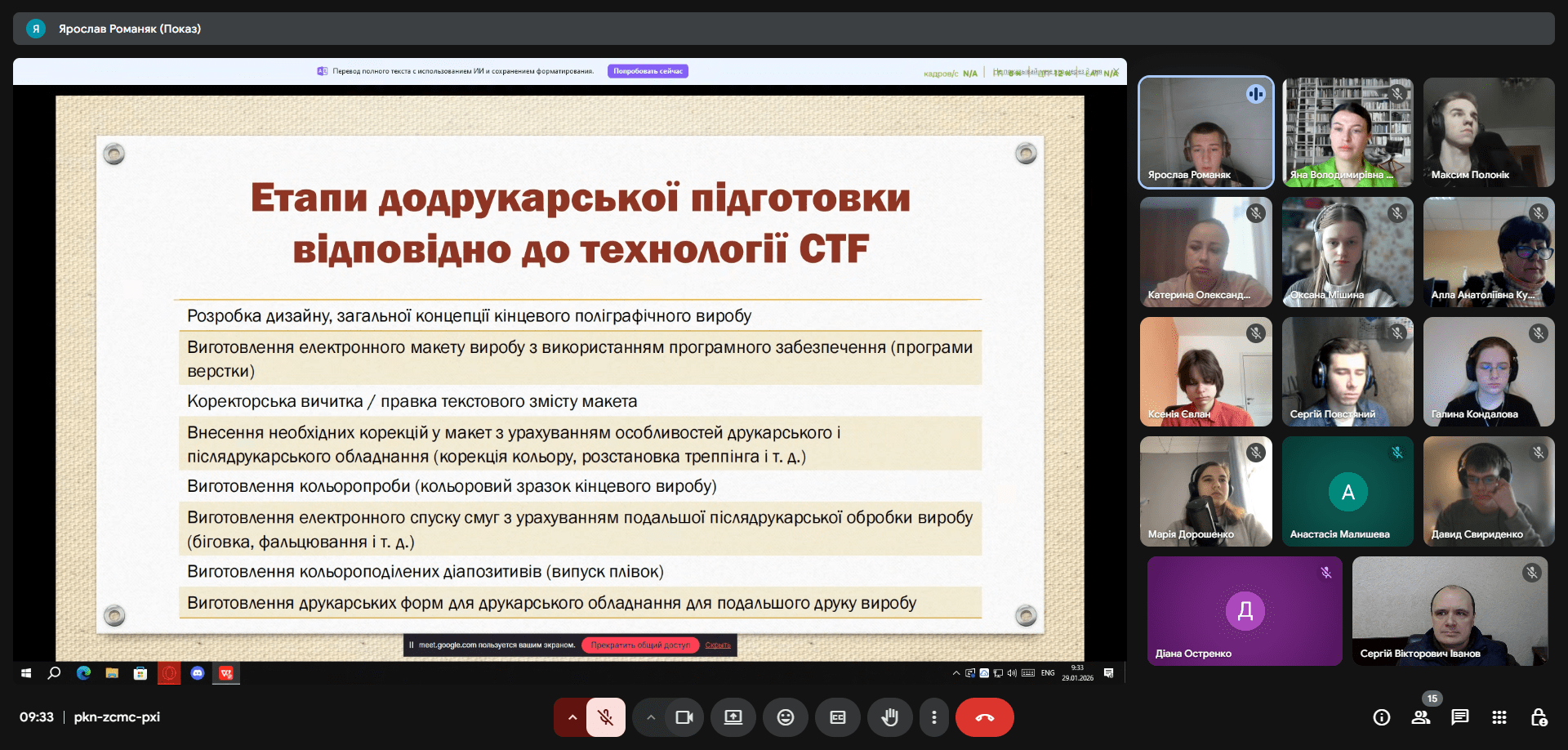
Task: Open the three-dot more options menu
Action: point(934,717)
